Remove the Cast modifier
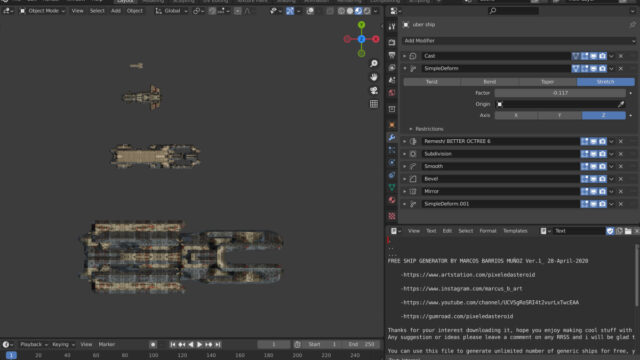The image size is (640, 360). [621, 56]
